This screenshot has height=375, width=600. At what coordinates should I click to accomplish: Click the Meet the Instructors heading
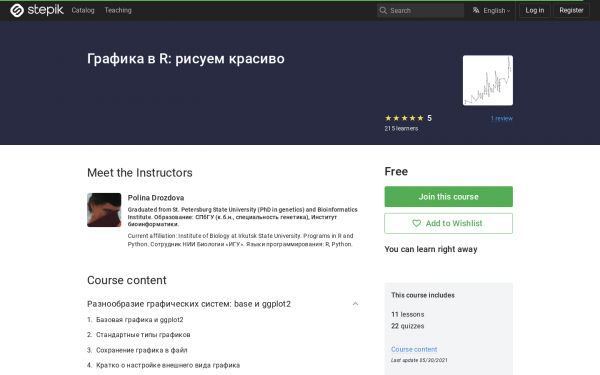(x=140, y=173)
